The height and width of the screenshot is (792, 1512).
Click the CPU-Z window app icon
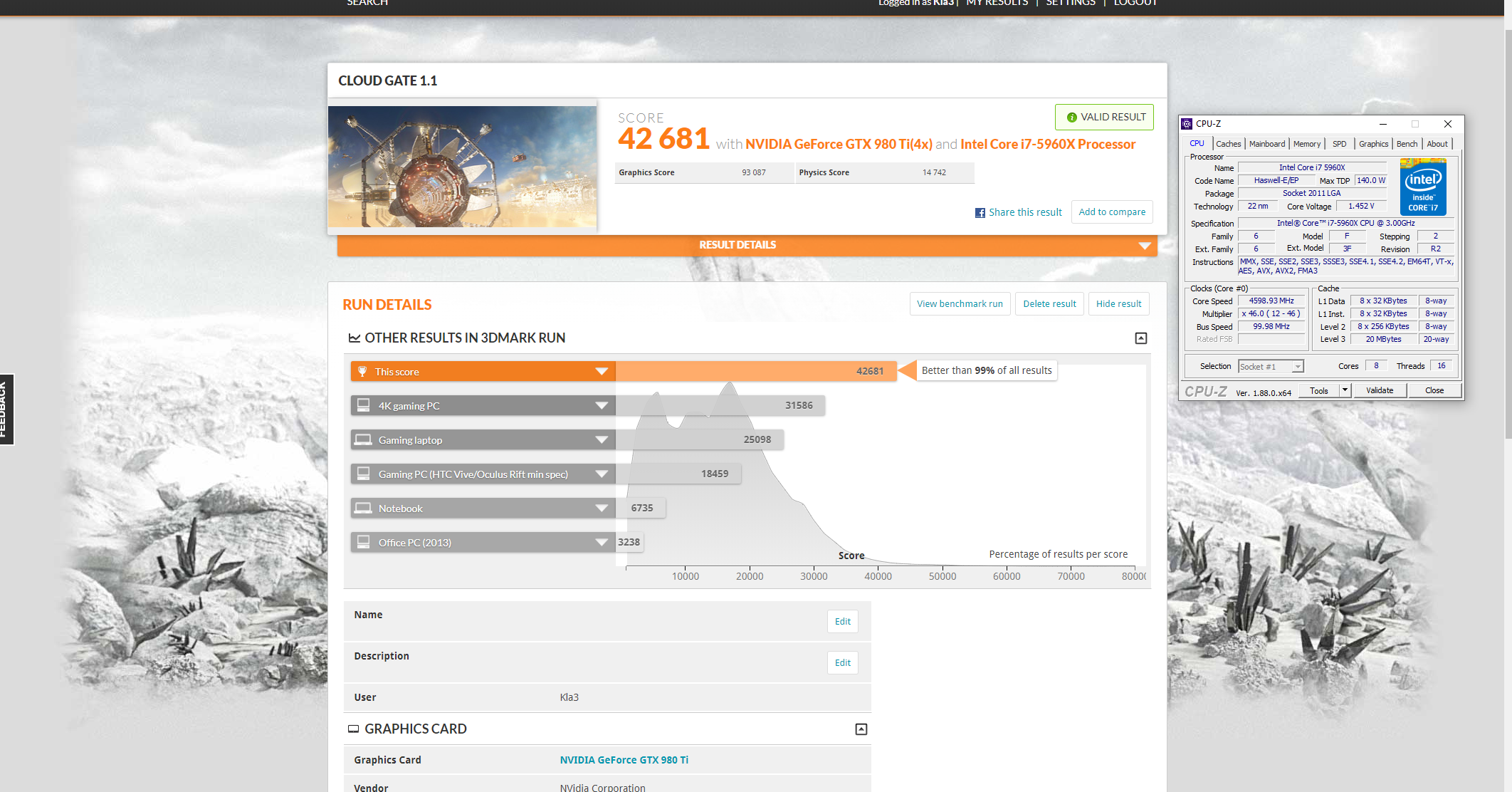coord(1187,124)
